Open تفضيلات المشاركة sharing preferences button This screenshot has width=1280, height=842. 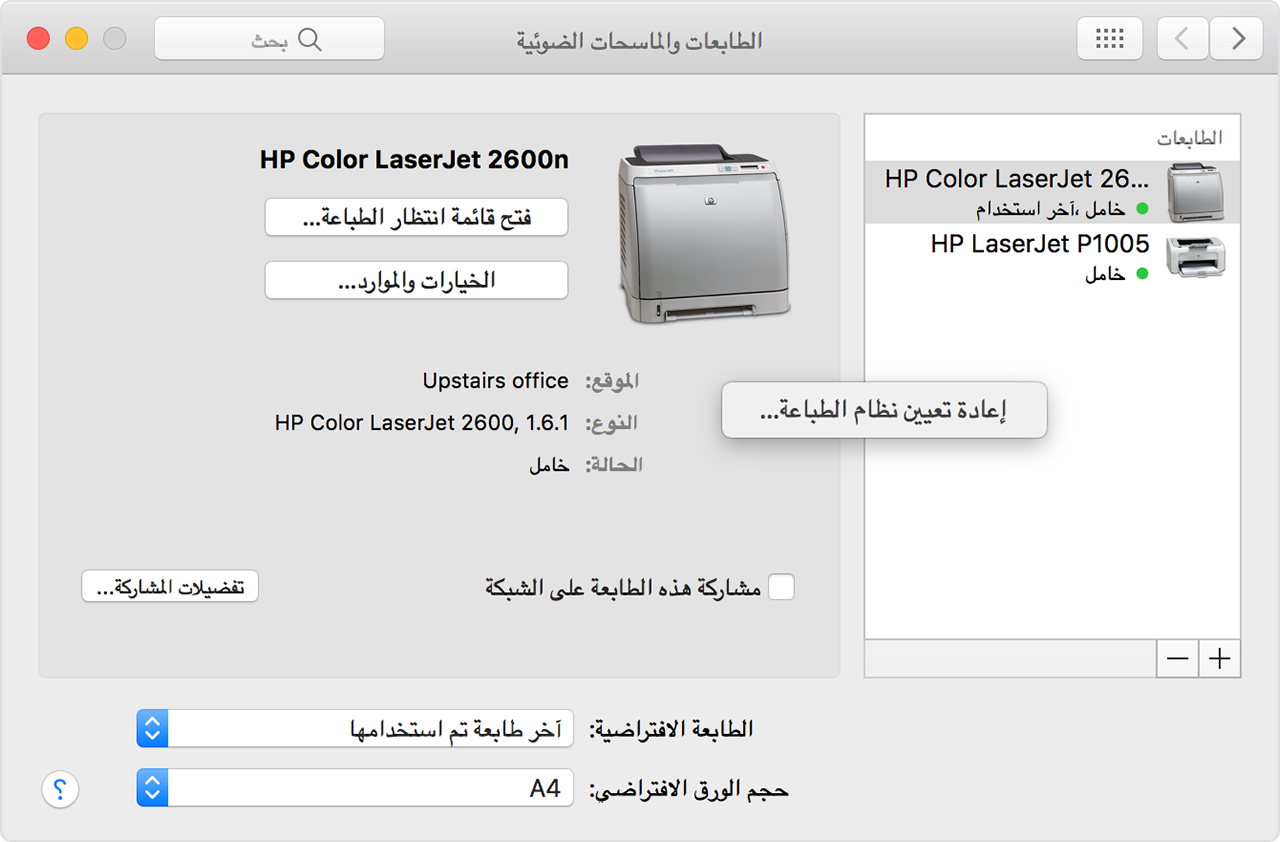click(170, 587)
